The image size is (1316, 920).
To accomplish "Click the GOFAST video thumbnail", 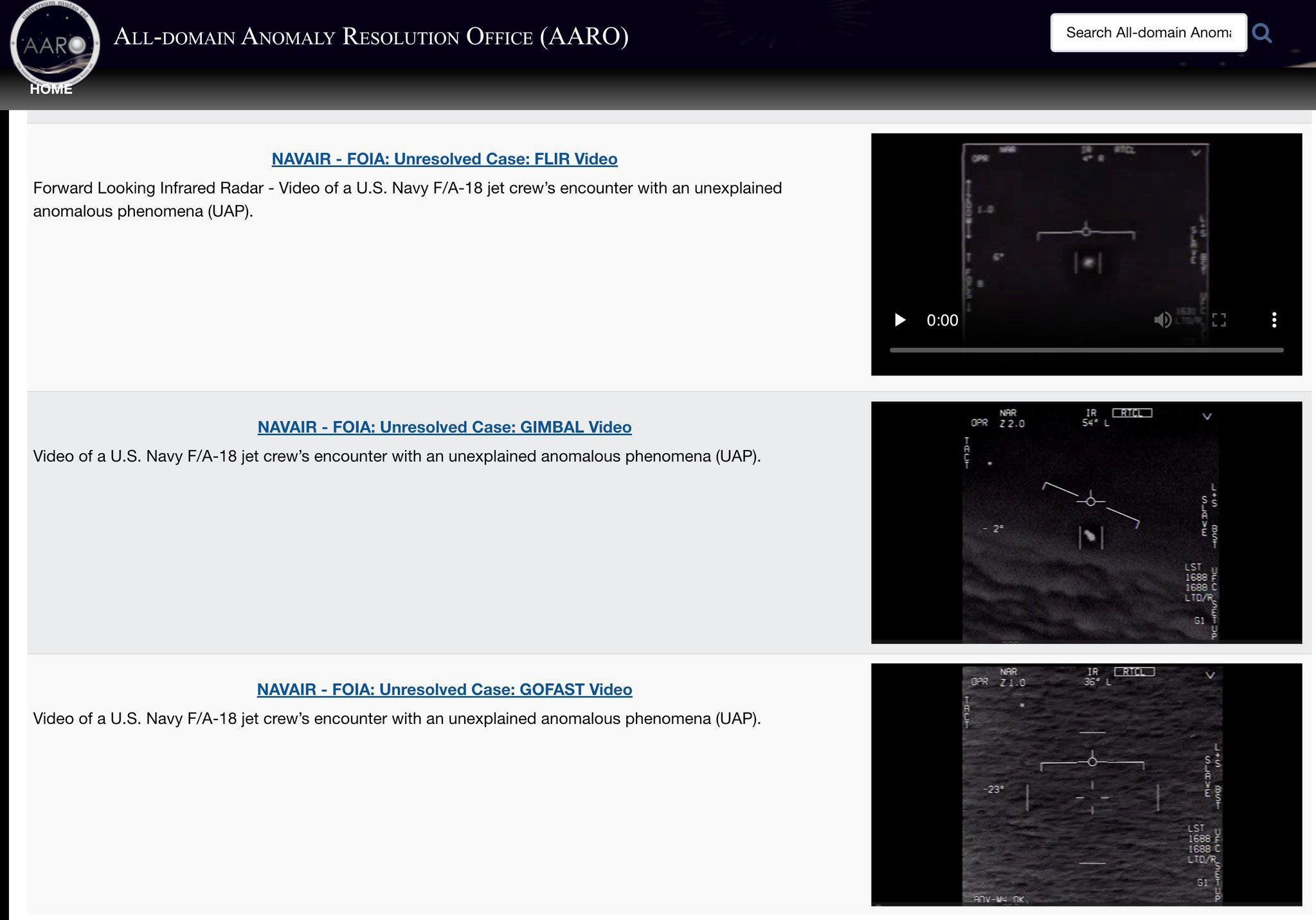I will pos(1086,784).
